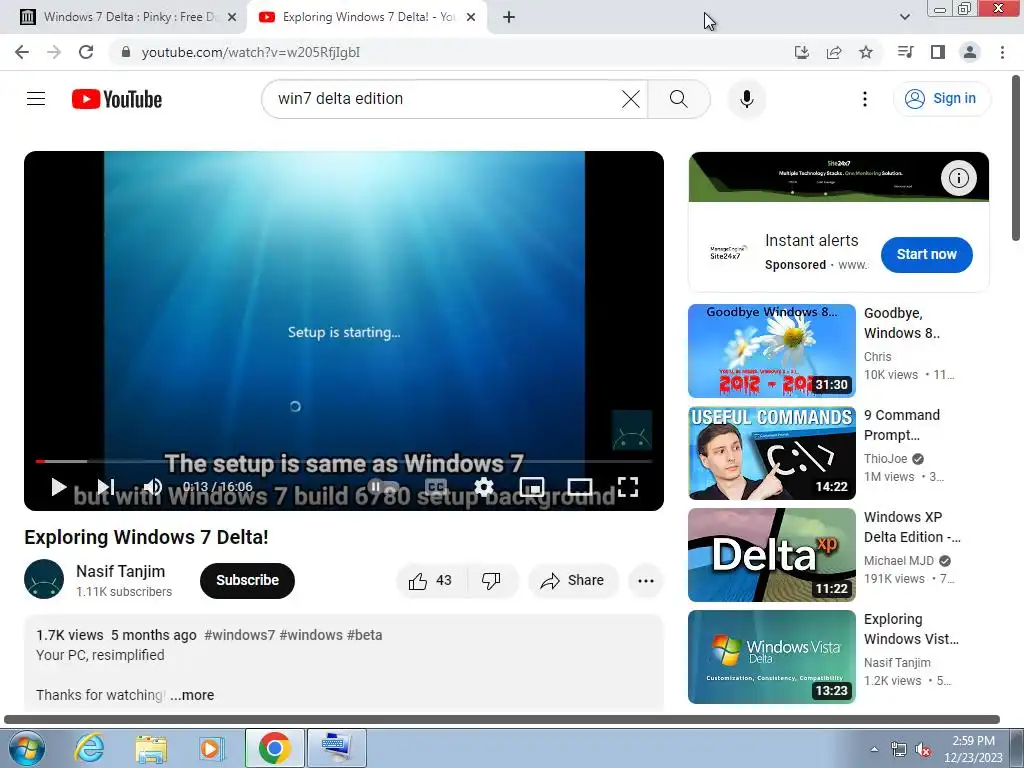Open more actions ellipsis under video
1024x768 pixels.
[x=646, y=581]
